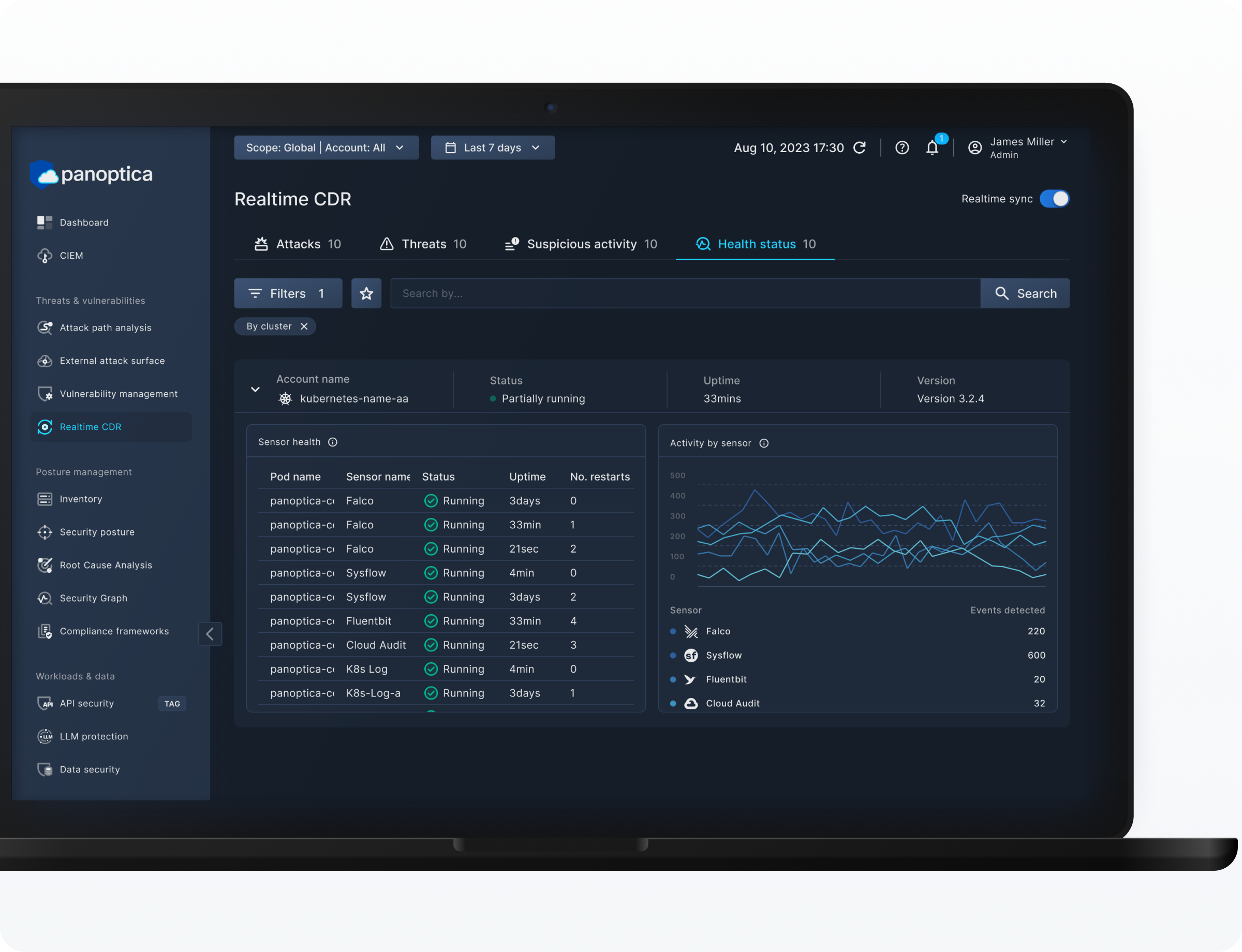Refresh the Aug 10, 2023 timestamp

tap(860, 148)
